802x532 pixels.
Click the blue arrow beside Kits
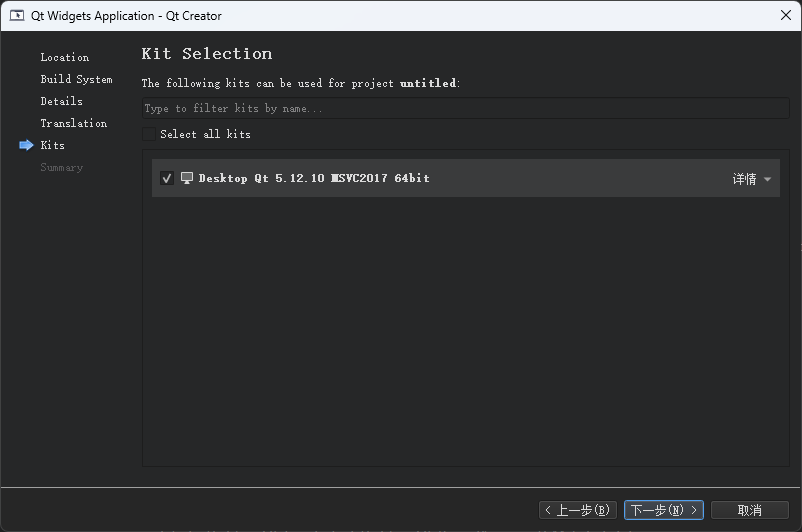point(26,145)
